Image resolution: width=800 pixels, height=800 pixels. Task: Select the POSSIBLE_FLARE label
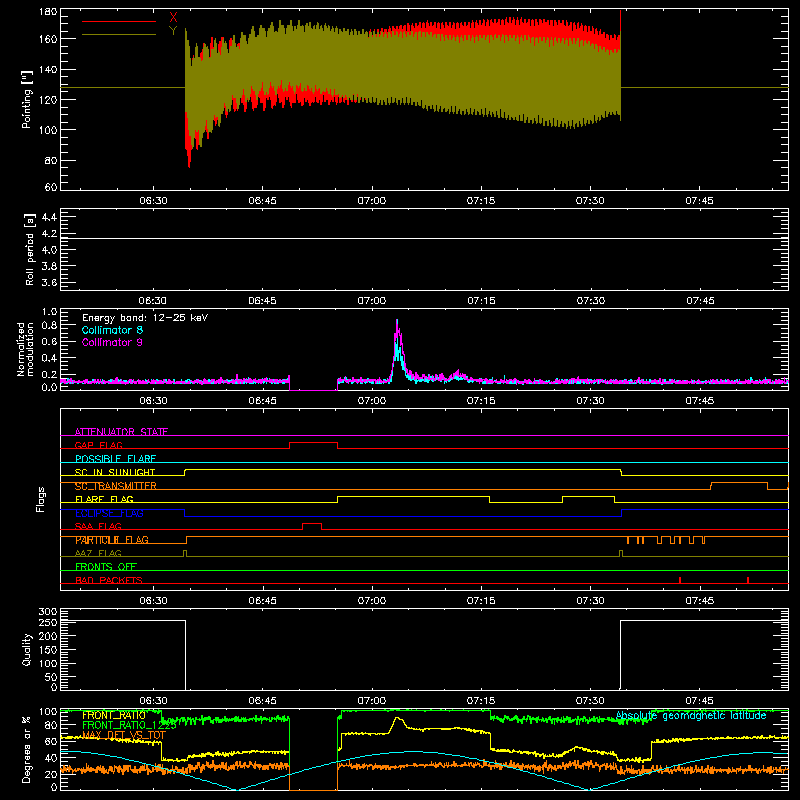coord(115,459)
